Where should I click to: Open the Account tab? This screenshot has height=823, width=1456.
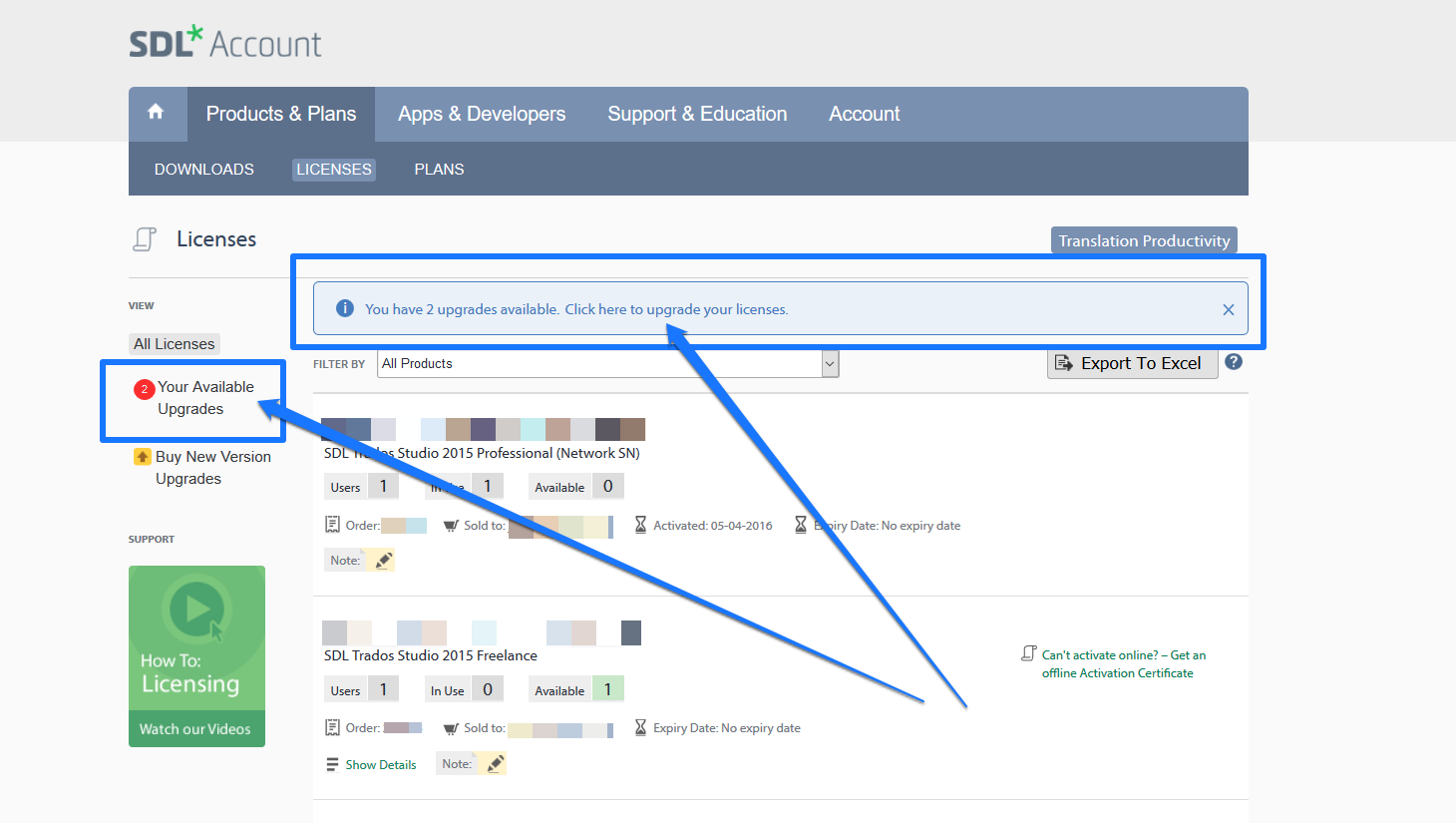point(865,114)
